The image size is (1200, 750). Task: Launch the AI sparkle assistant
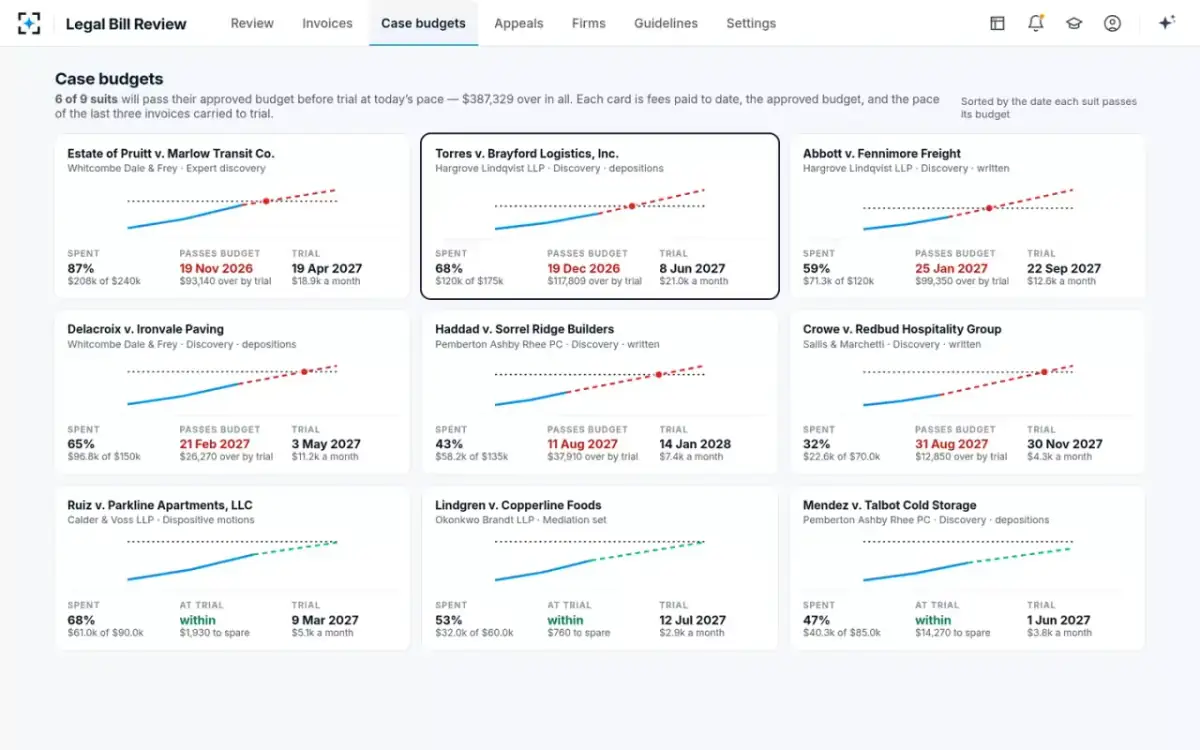[x=1166, y=23]
